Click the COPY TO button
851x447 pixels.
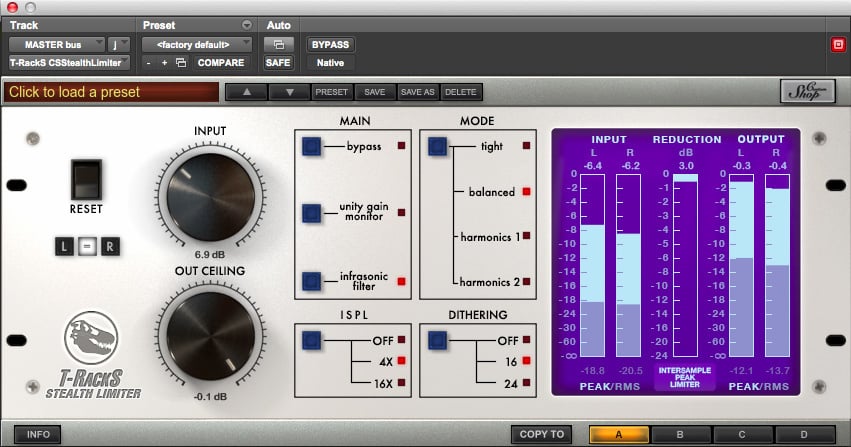coord(544,435)
